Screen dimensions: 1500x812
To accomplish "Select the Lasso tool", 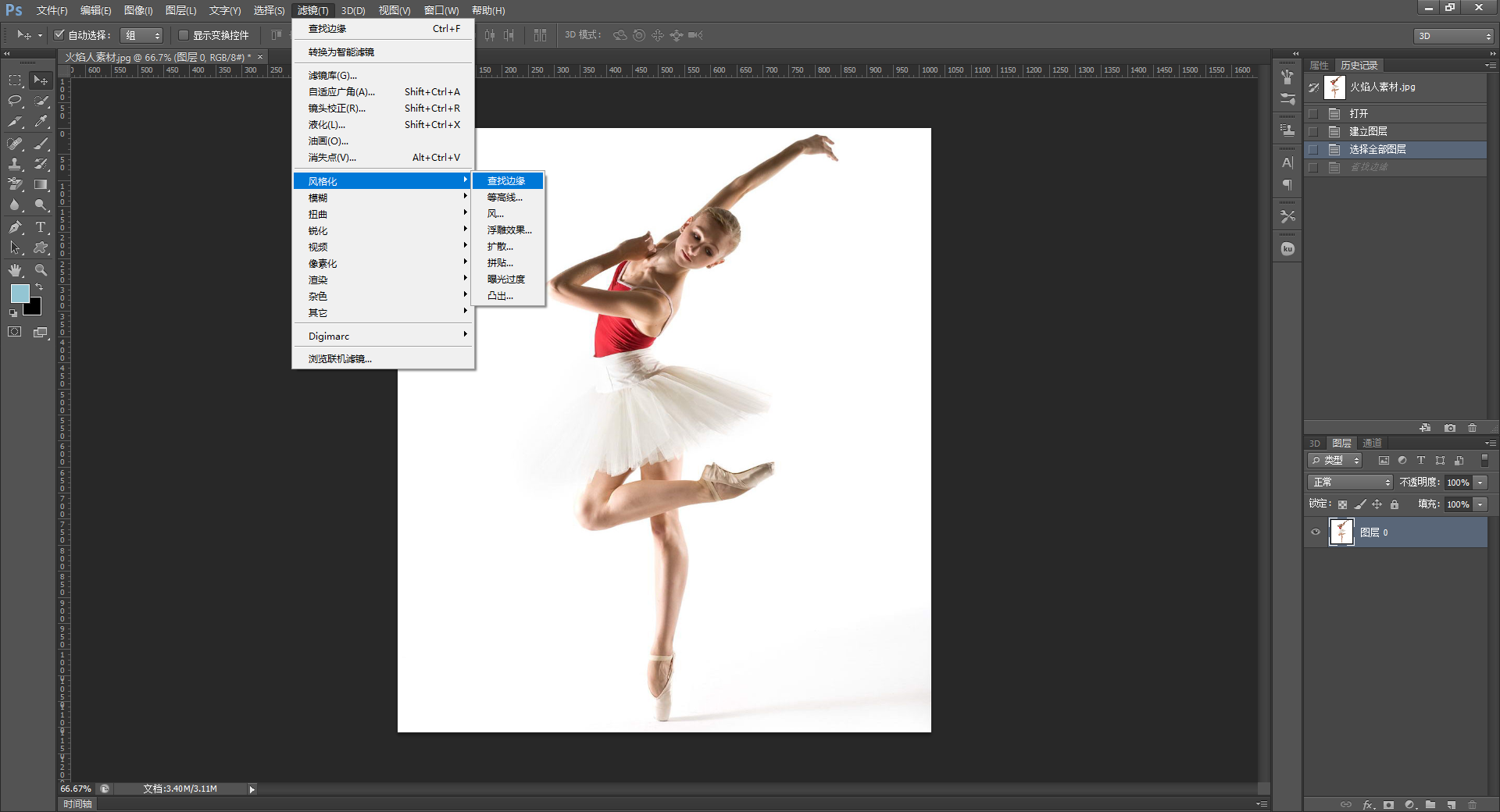I will [x=15, y=101].
